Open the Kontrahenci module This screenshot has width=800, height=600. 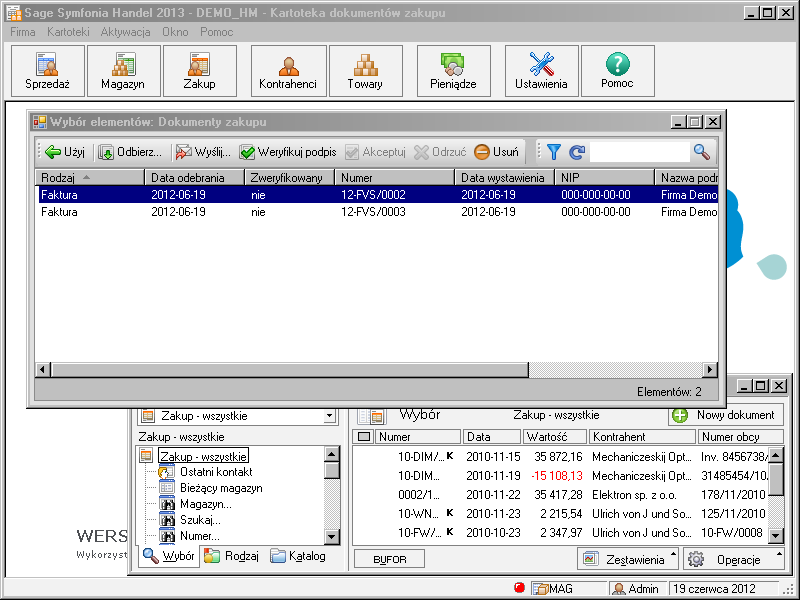pyautogui.click(x=288, y=71)
